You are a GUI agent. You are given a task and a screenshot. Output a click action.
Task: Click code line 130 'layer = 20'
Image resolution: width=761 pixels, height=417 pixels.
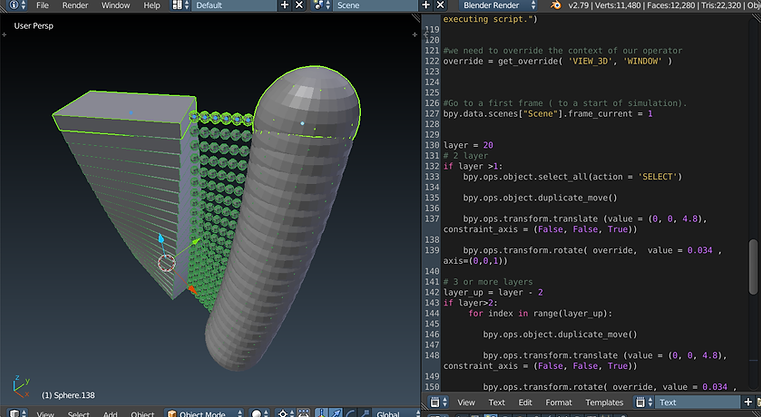click(x=468, y=145)
